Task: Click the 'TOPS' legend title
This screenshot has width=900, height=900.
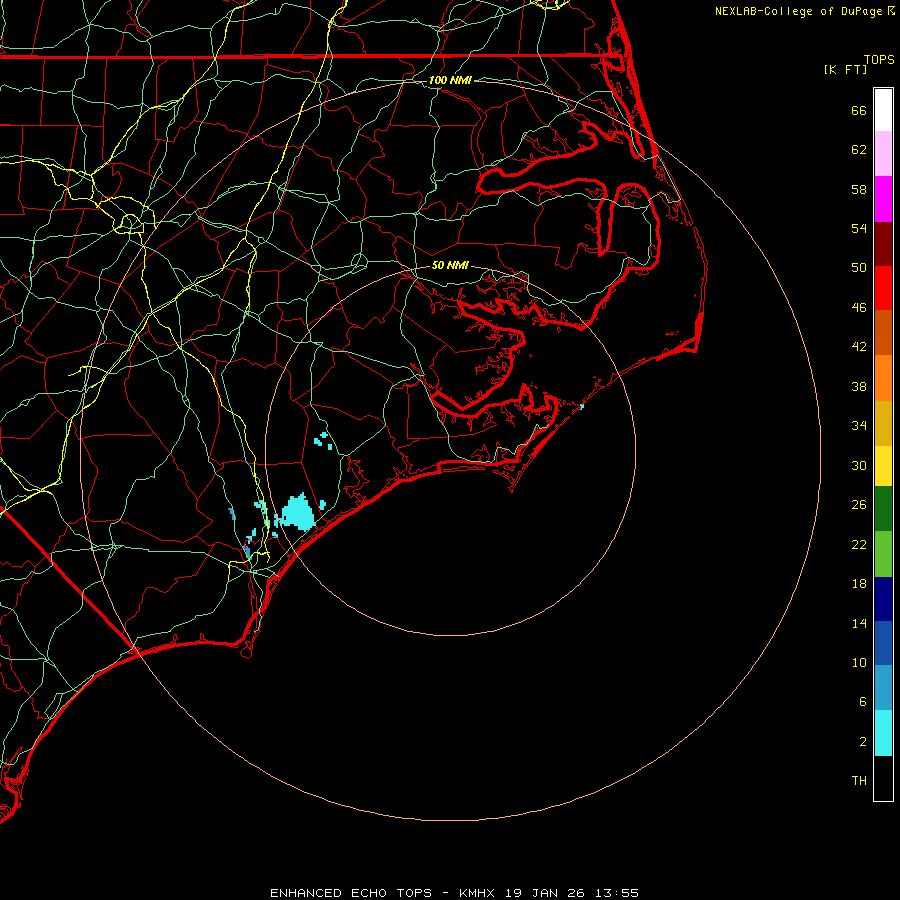Action: (879, 59)
